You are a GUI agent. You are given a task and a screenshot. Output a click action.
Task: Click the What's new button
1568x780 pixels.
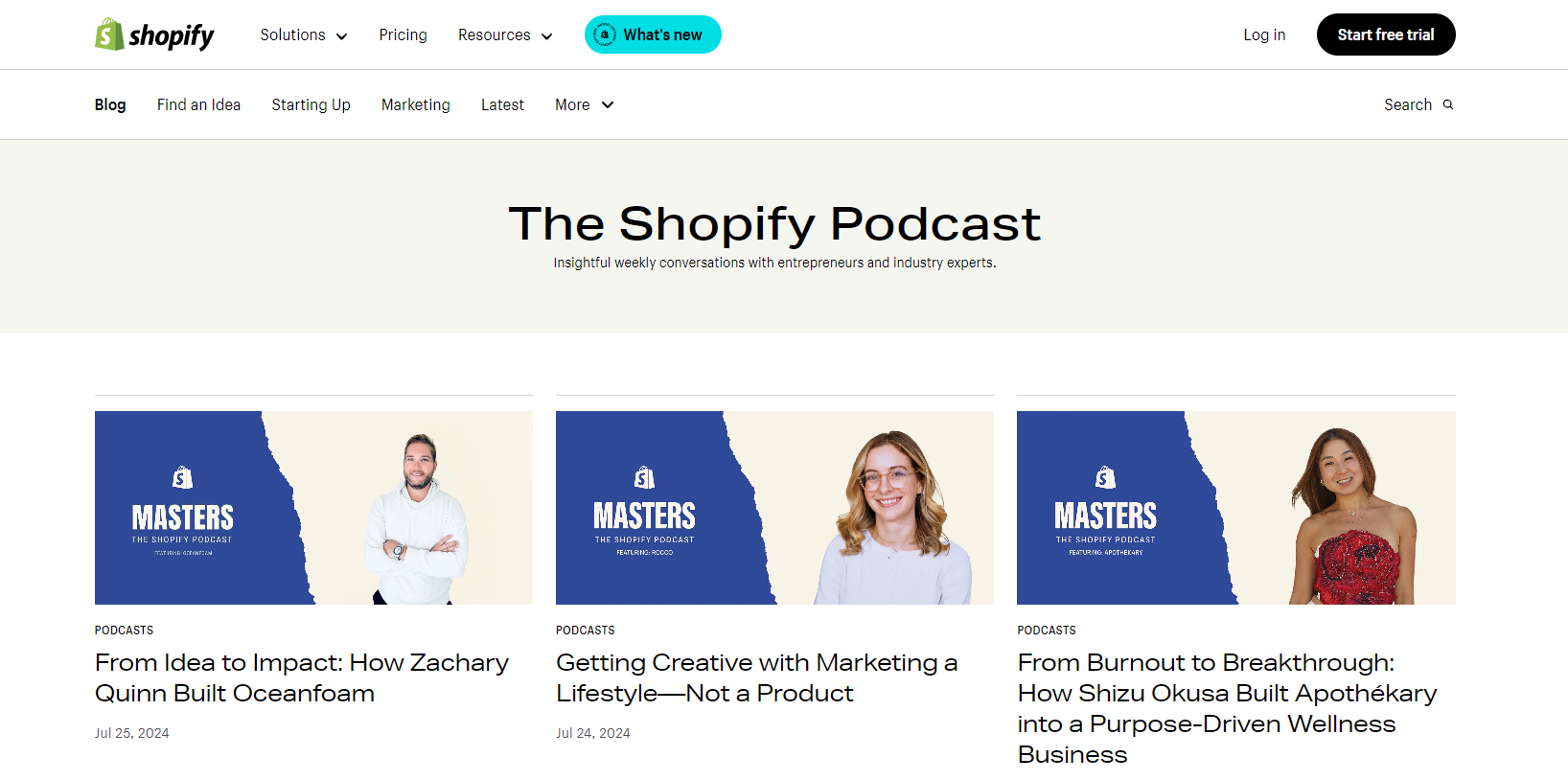(x=653, y=34)
